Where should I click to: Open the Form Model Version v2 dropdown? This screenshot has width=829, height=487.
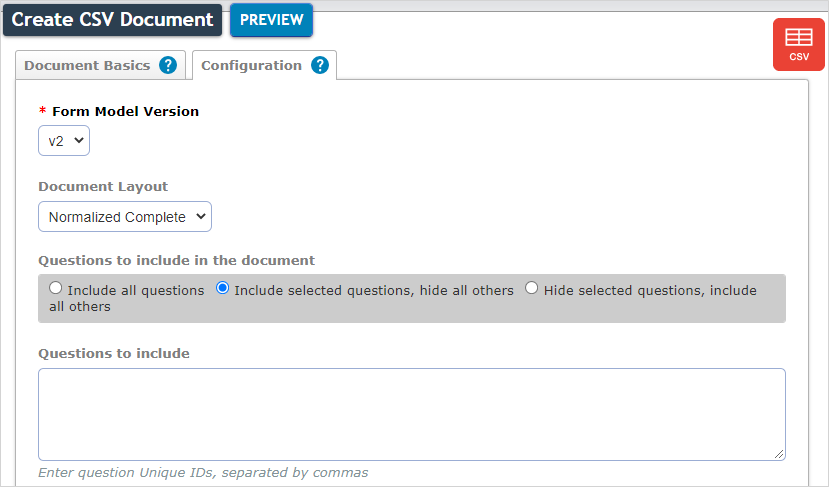click(x=64, y=141)
